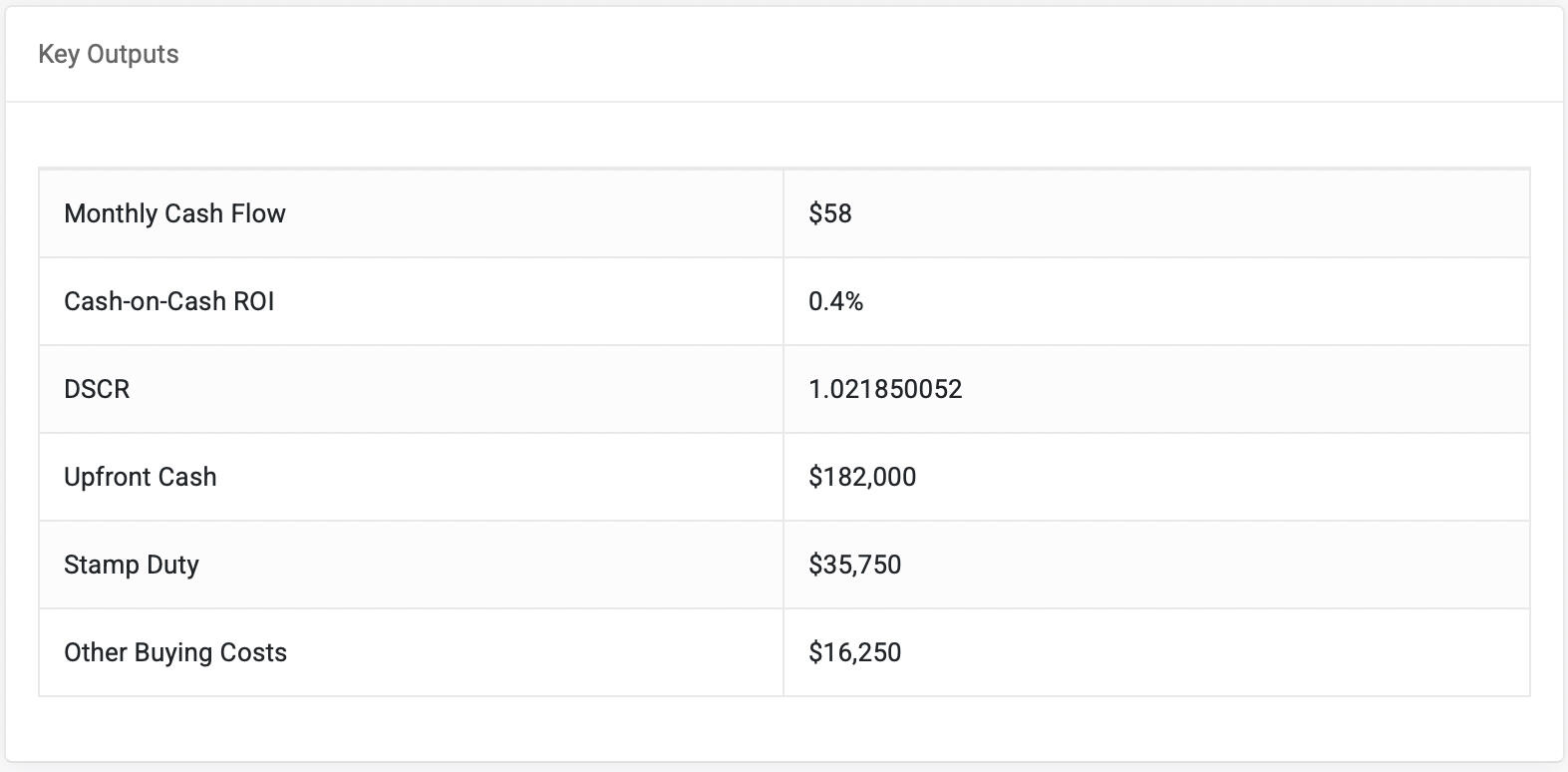Click the Key Outputs panel heading
This screenshot has width=1568, height=772.
tap(109, 54)
